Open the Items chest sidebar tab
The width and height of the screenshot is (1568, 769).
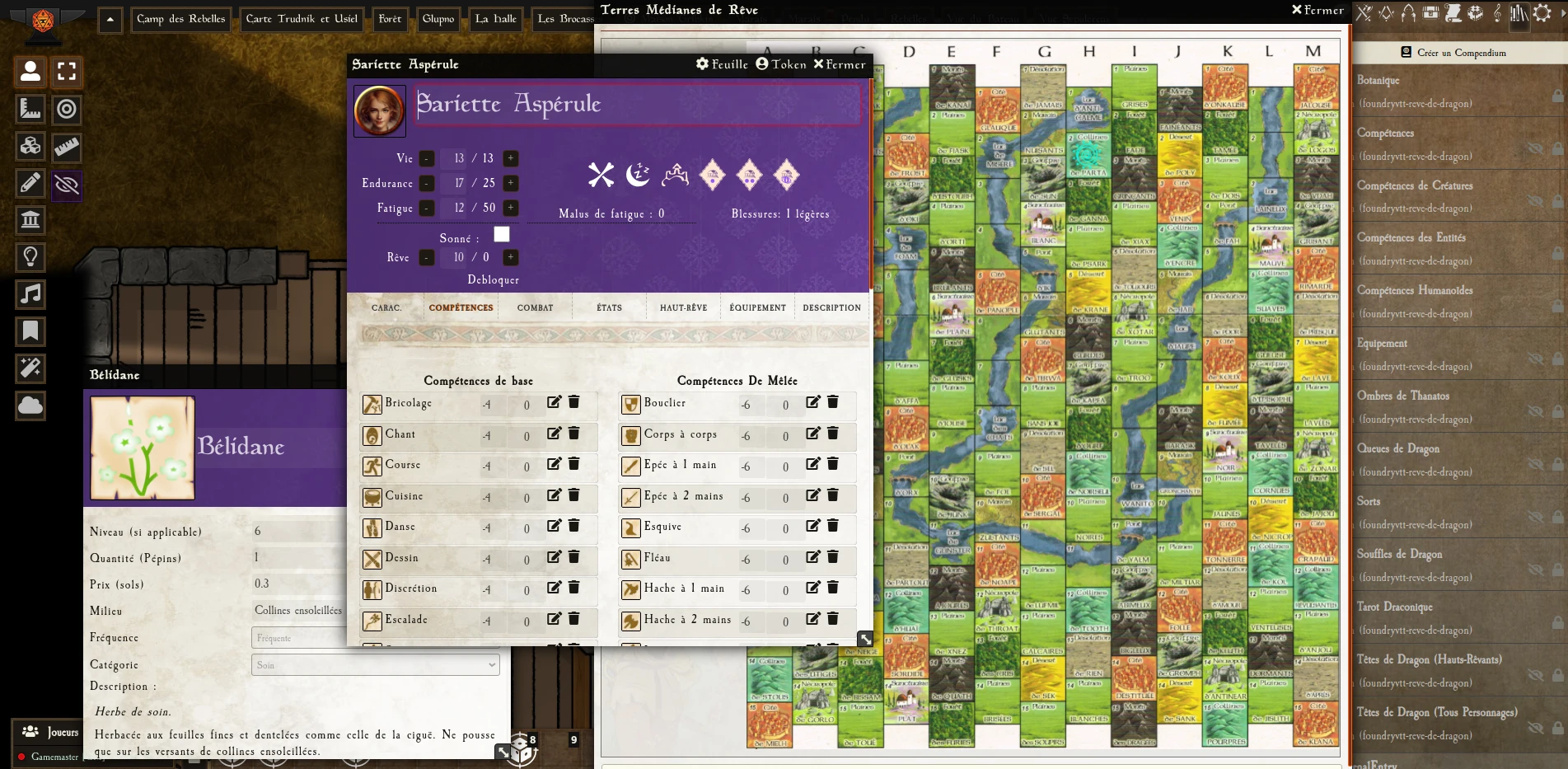1431,12
